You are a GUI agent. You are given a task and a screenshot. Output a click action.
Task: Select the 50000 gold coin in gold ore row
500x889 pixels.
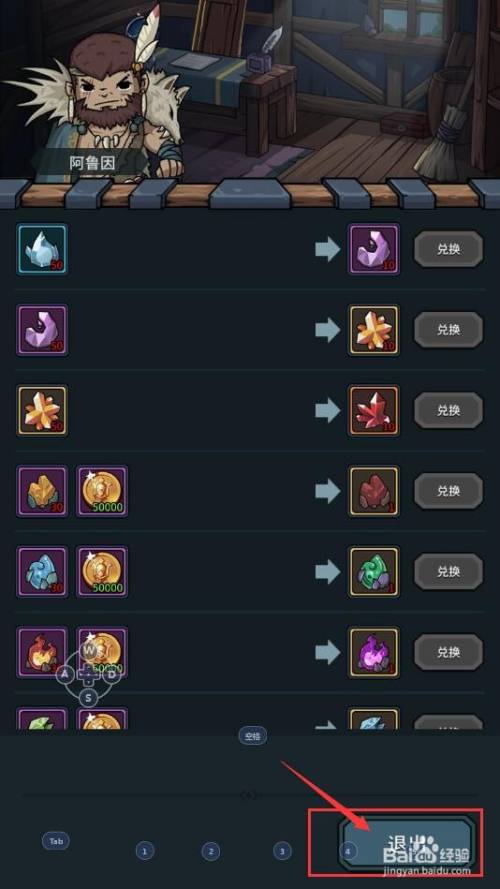[x=102, y=491]
